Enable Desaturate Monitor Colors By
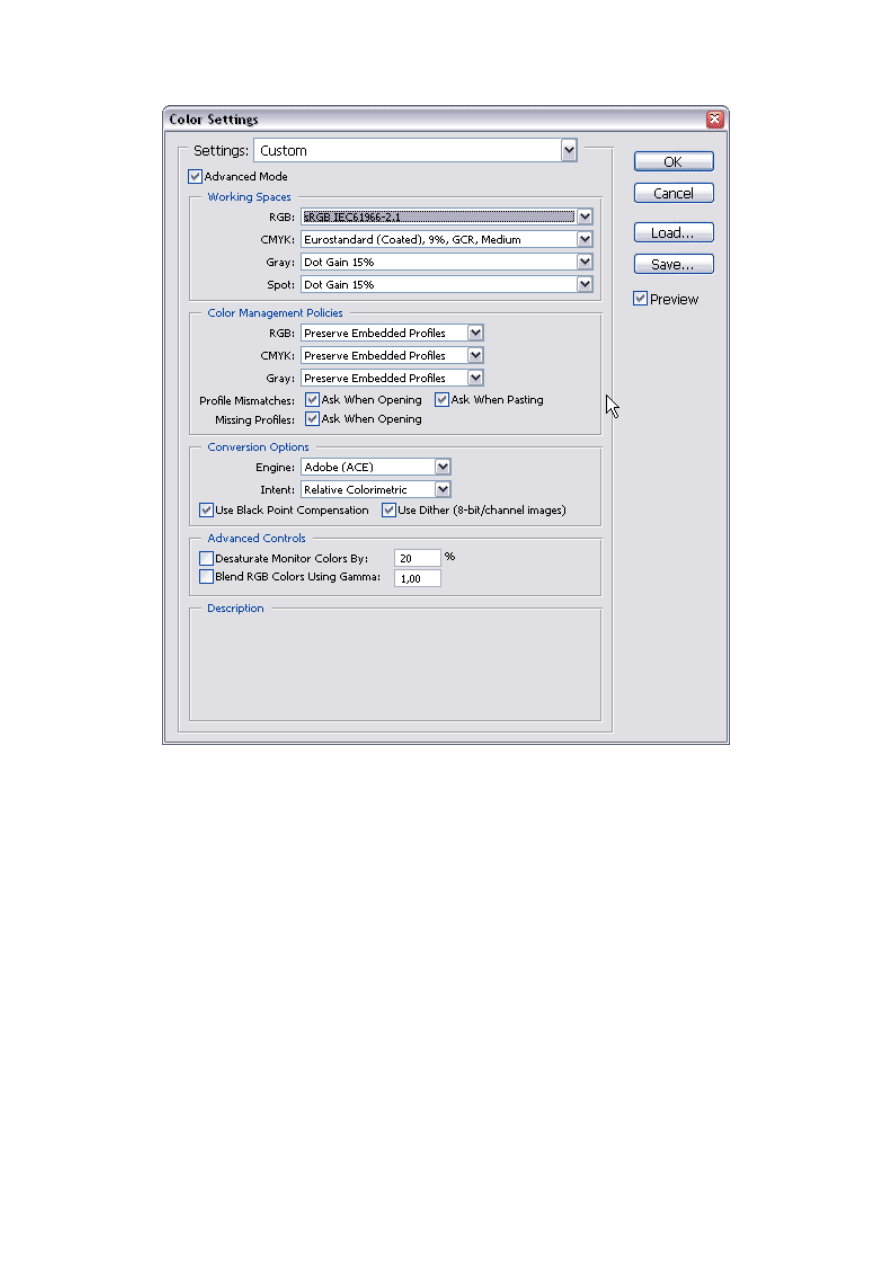The width and height of the screenshot is (893, 1263). point(207,558)
